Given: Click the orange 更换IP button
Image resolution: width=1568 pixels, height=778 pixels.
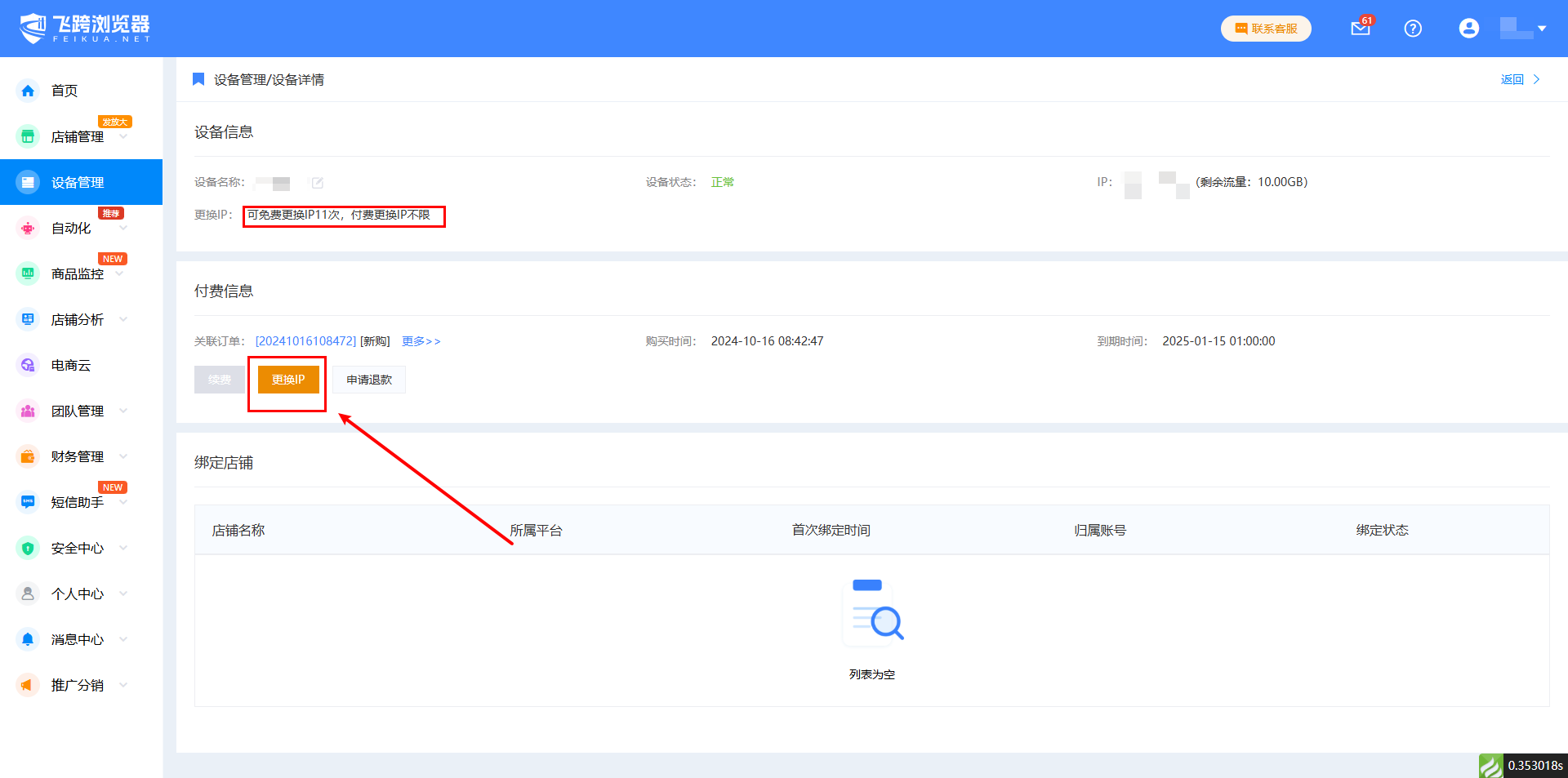Looking at the screenshot, I should (x=288, y=380).
